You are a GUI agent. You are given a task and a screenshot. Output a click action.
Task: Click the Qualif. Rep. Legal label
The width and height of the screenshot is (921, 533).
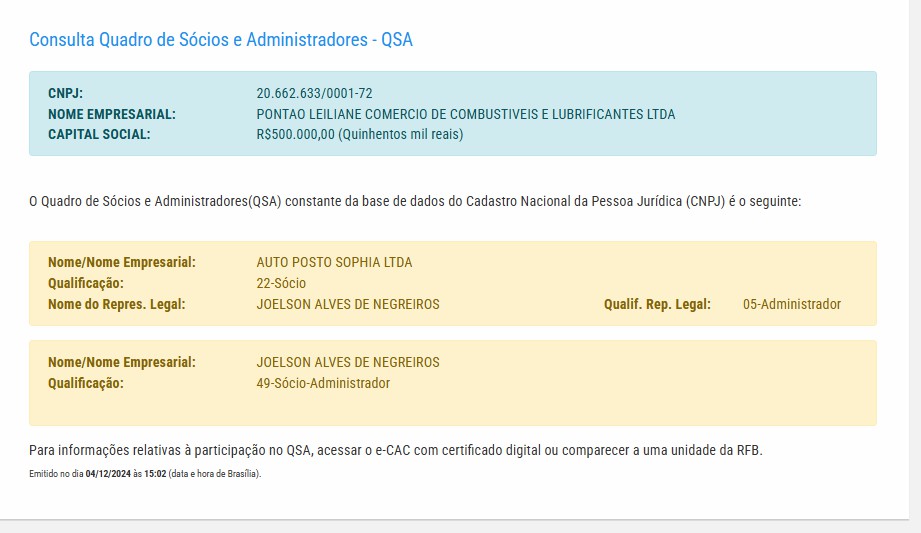(x=657, y=304)
